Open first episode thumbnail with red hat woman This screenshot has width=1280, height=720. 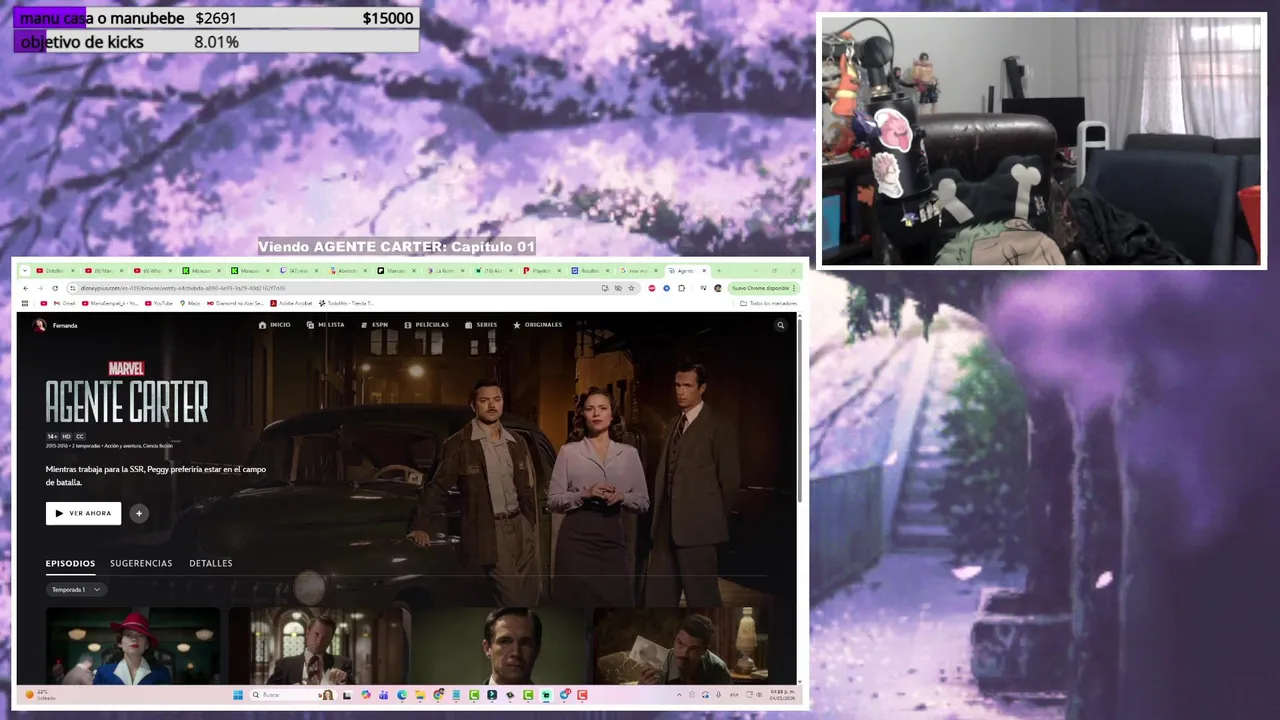pos(133,645)
